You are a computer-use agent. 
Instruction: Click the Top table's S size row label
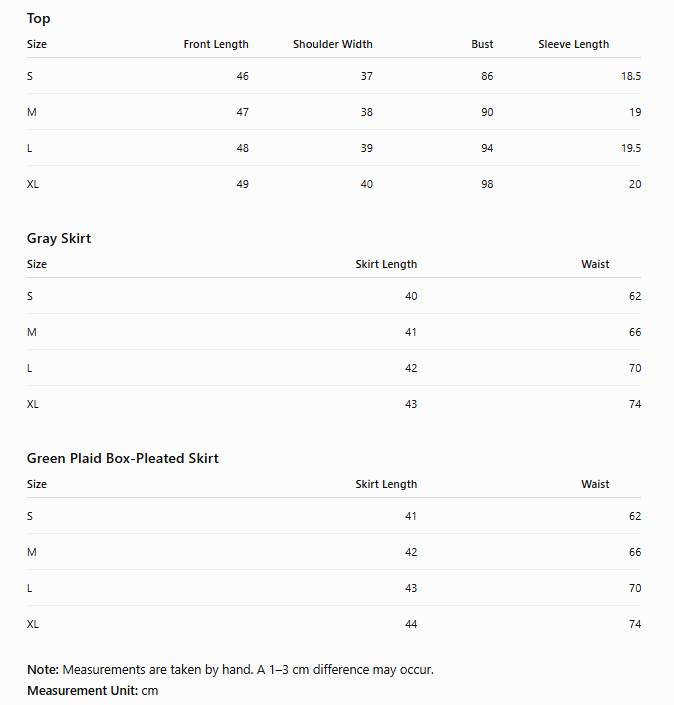30,76
